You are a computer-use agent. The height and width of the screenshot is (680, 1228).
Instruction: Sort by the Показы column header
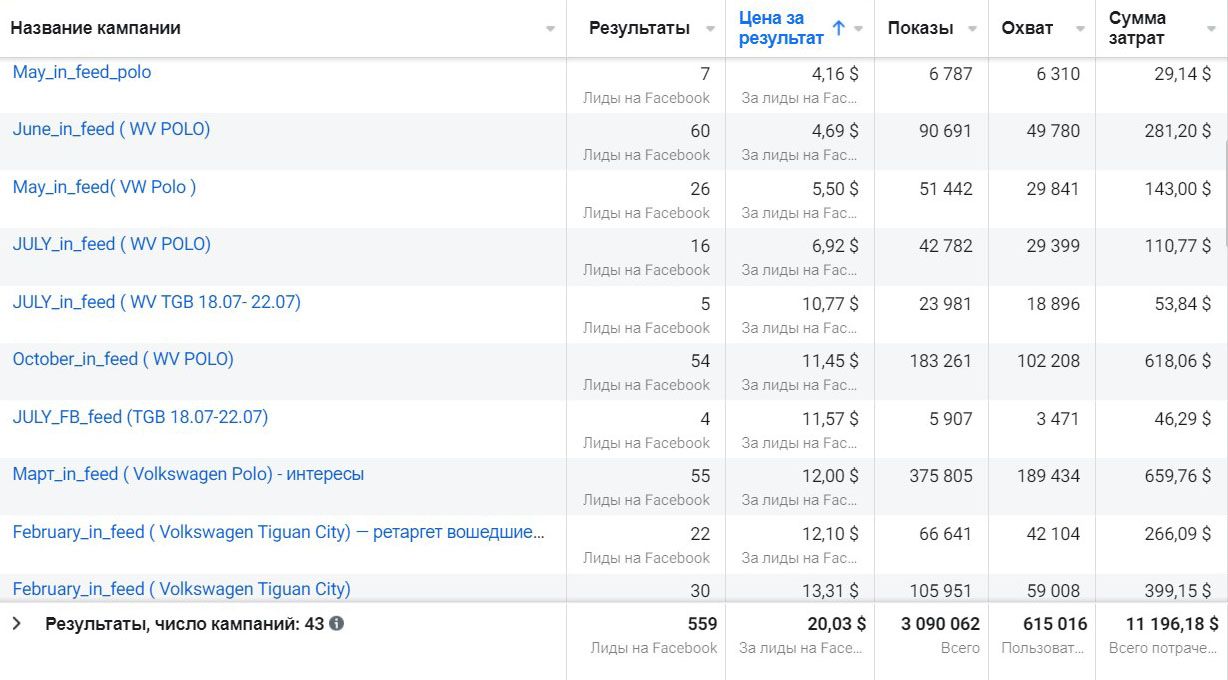(x=920, y=28)
